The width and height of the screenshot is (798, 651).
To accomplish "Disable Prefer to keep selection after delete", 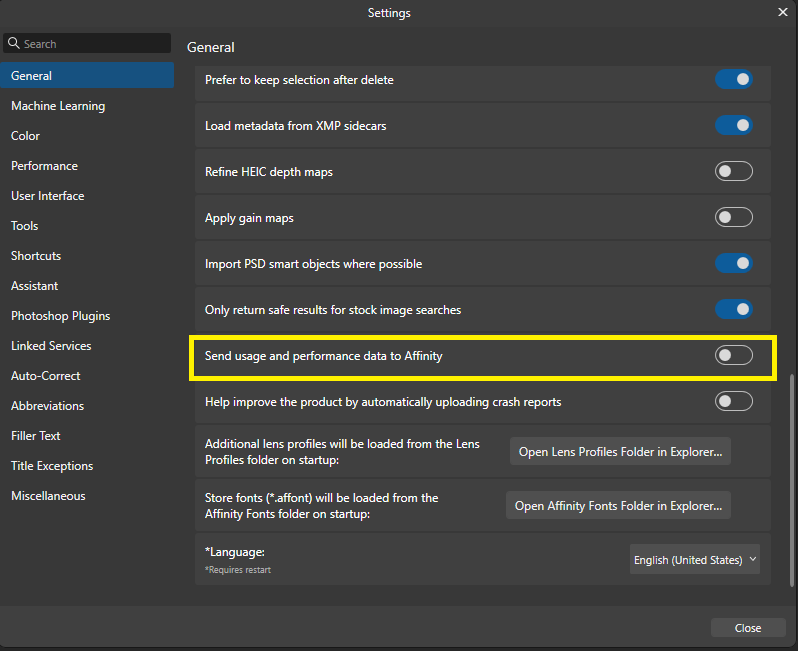I will (733, 80).
